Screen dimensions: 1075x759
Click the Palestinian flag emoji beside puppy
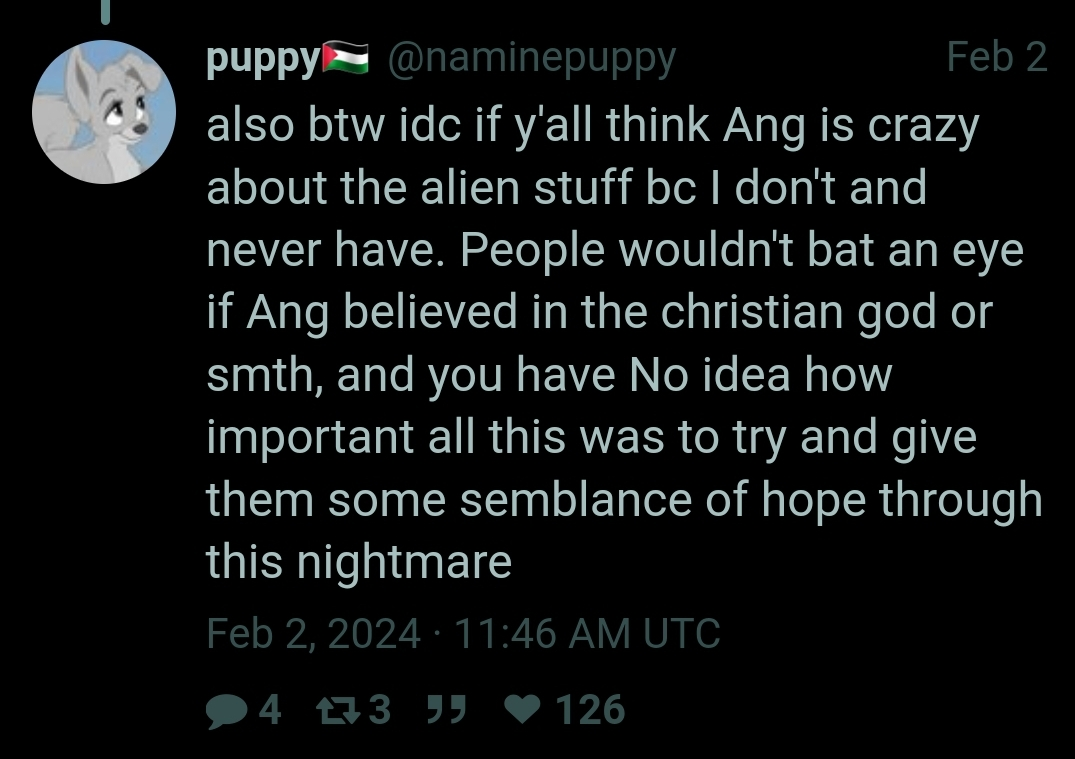pos(346,58)
